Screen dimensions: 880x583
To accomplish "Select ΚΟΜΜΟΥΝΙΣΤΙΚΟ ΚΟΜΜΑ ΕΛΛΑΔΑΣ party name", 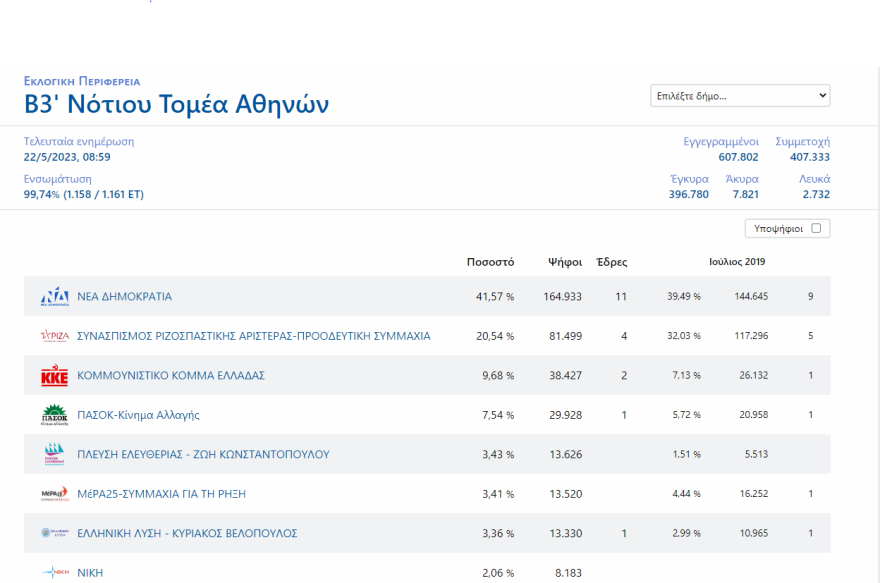I will 170,376.
